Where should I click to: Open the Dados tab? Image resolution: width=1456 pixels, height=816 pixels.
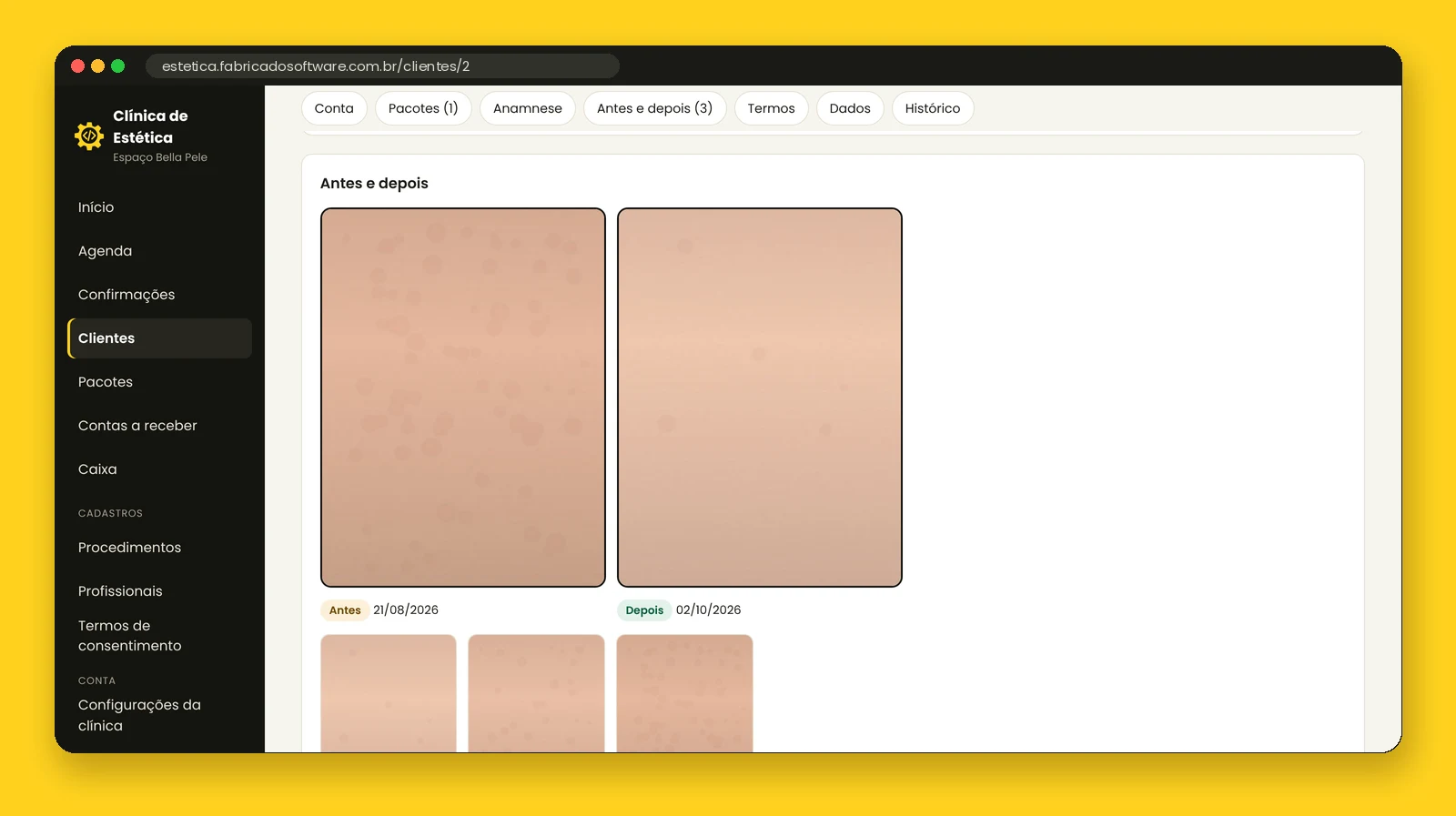click(850, 108)
